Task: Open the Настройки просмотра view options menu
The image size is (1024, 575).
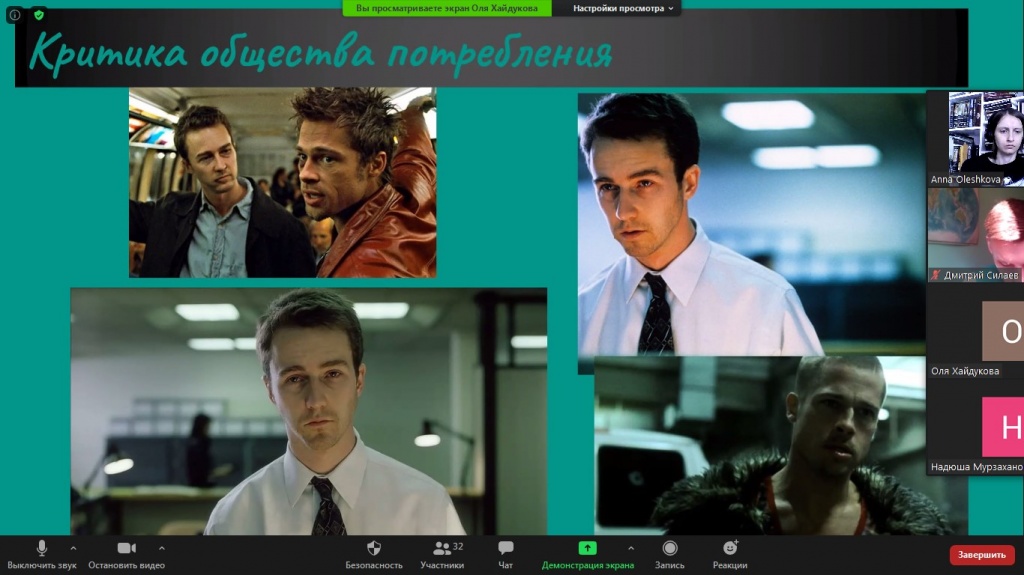Action: (x=623, y=8)
